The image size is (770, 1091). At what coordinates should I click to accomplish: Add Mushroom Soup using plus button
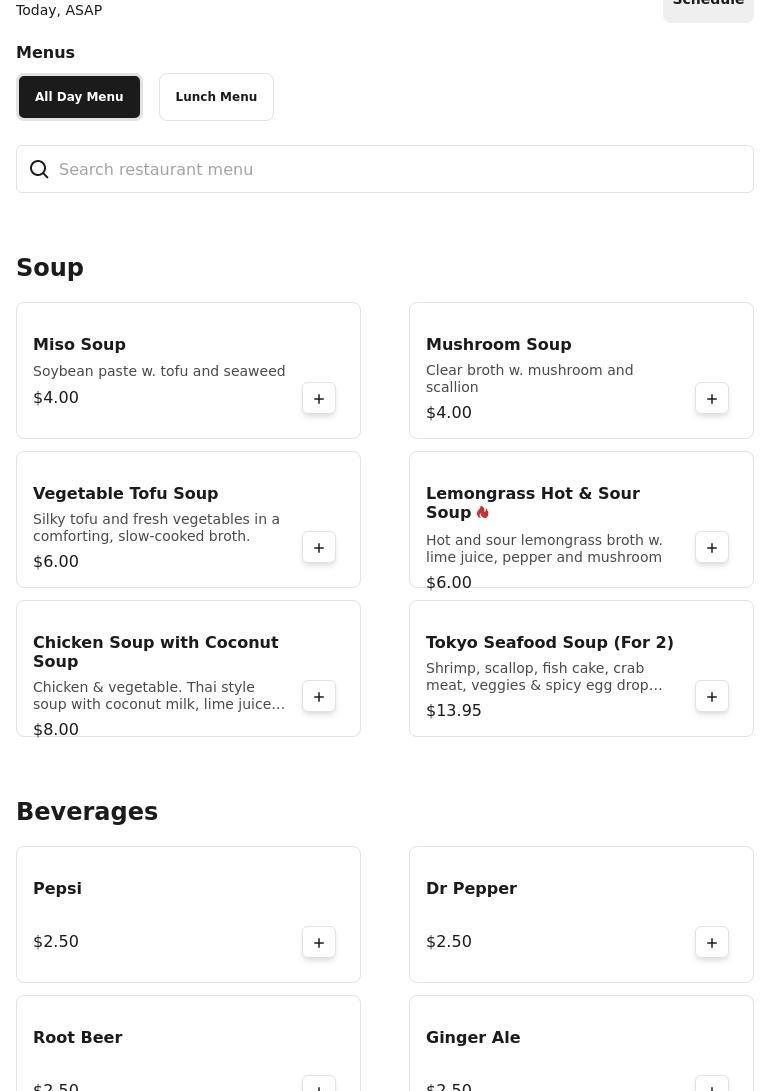[x=712, y=399]
